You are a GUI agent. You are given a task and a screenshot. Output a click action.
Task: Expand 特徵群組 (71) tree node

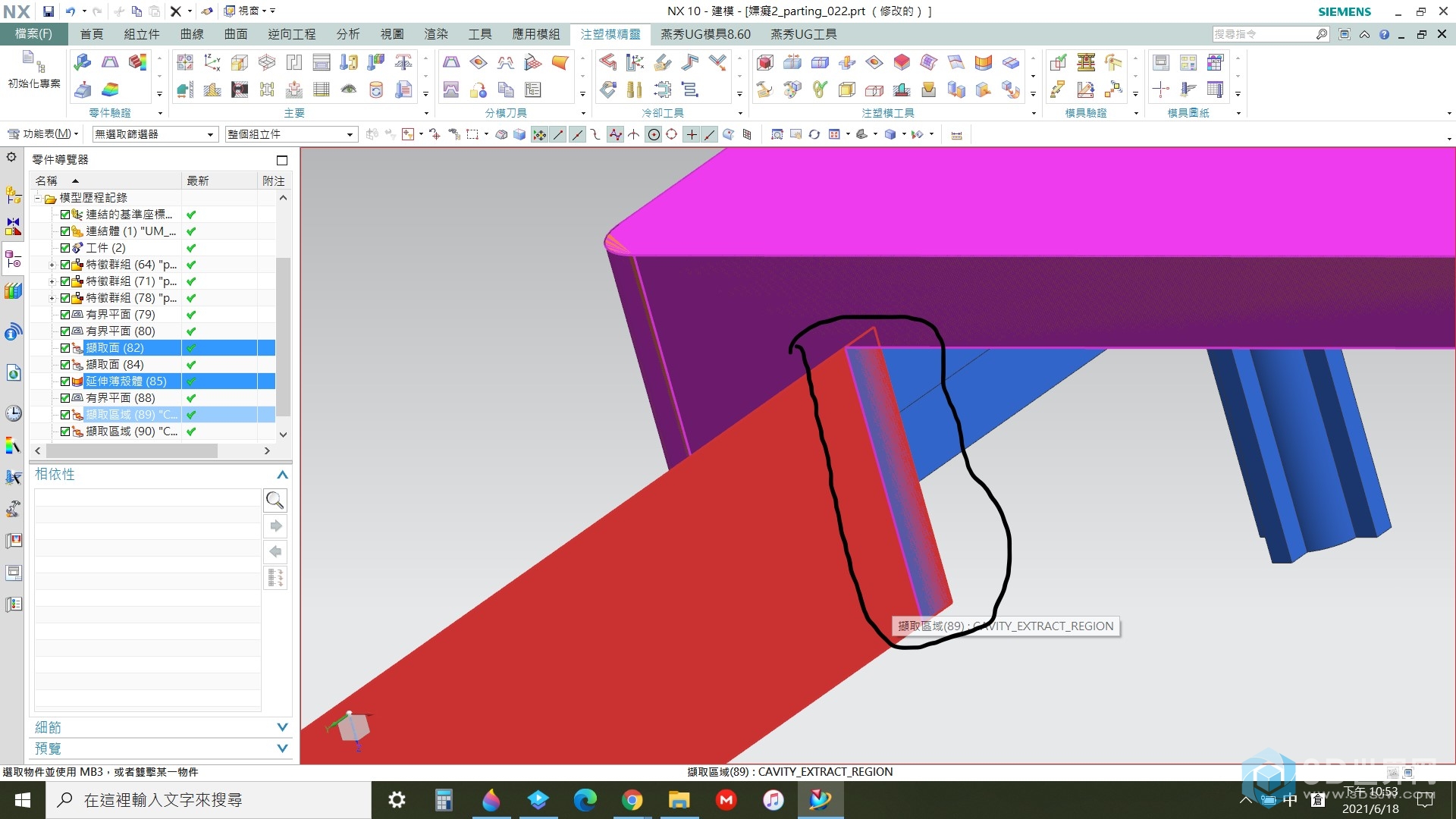(52, 281)
